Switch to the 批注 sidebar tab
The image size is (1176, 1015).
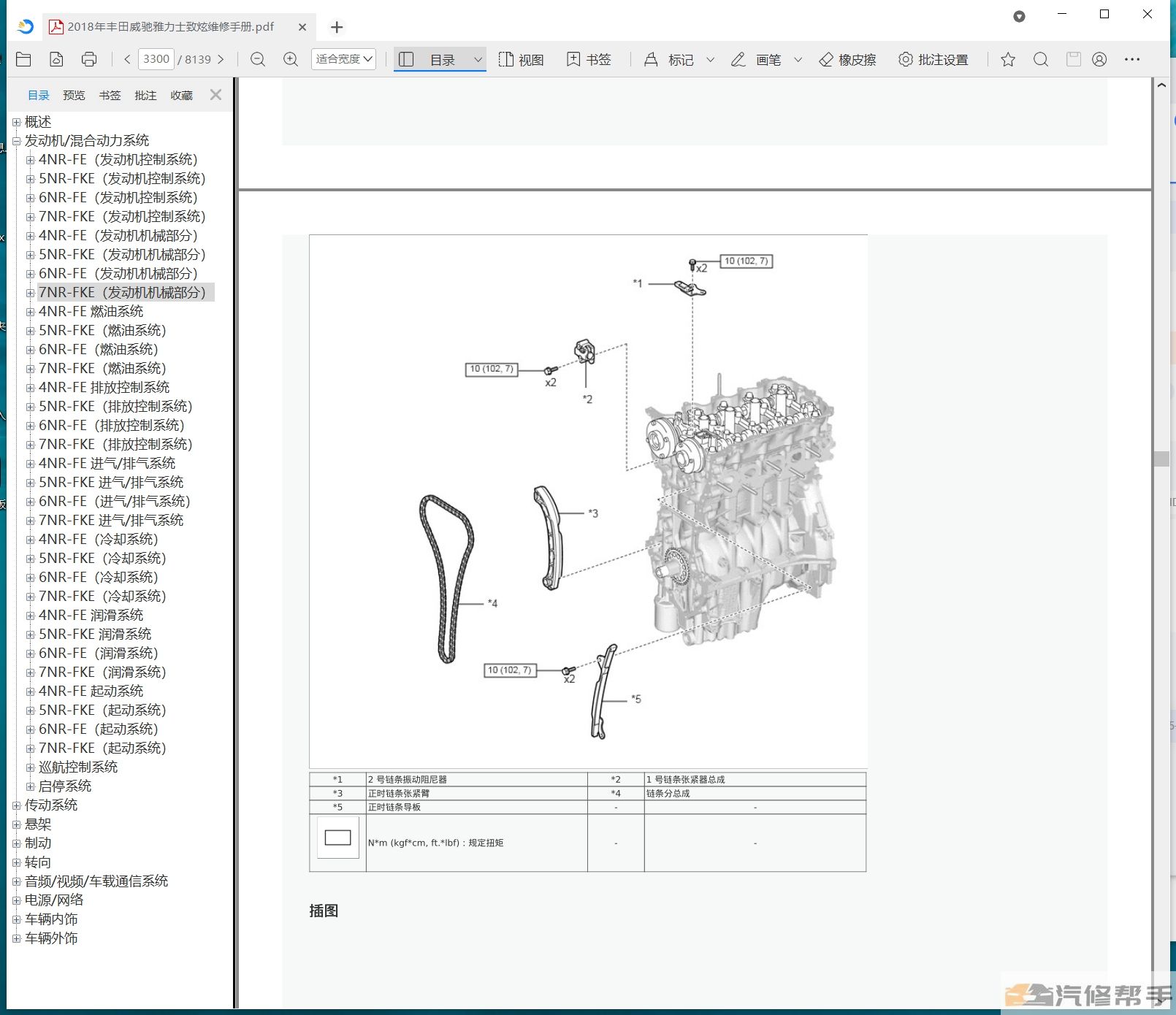click(x=145, y=96)
